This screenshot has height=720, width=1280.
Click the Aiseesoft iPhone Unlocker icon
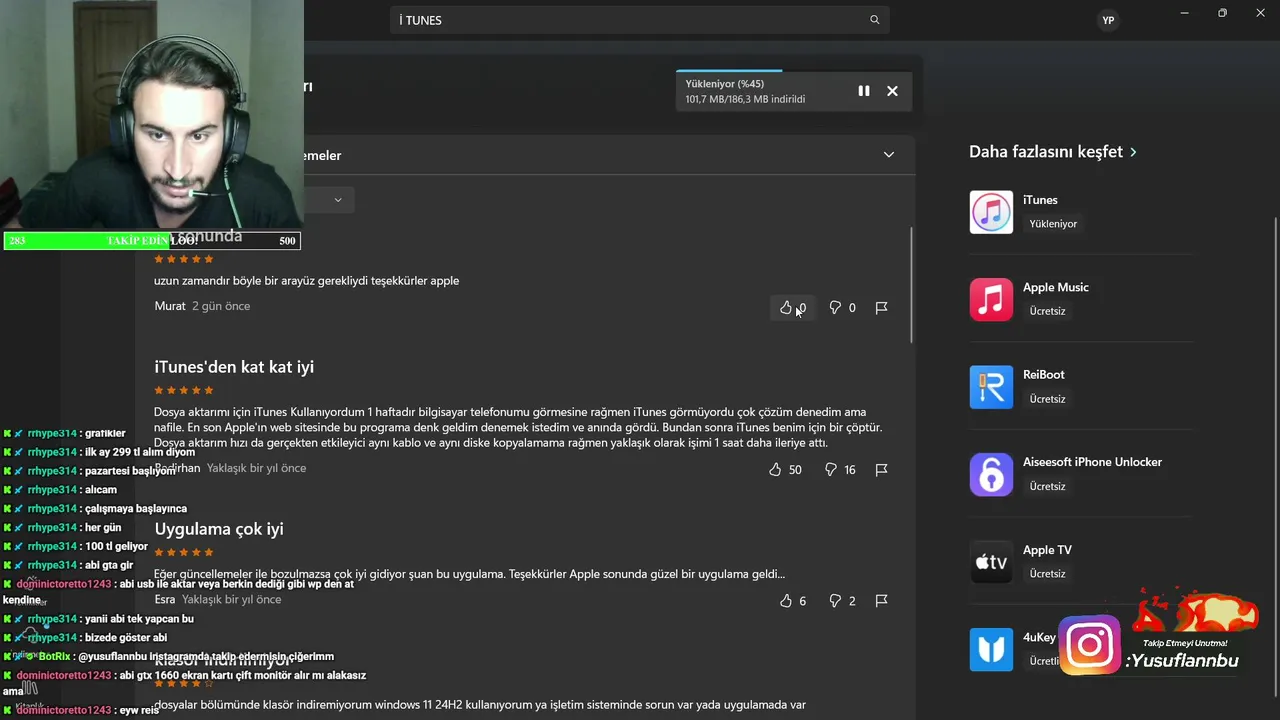pos(991,474)
